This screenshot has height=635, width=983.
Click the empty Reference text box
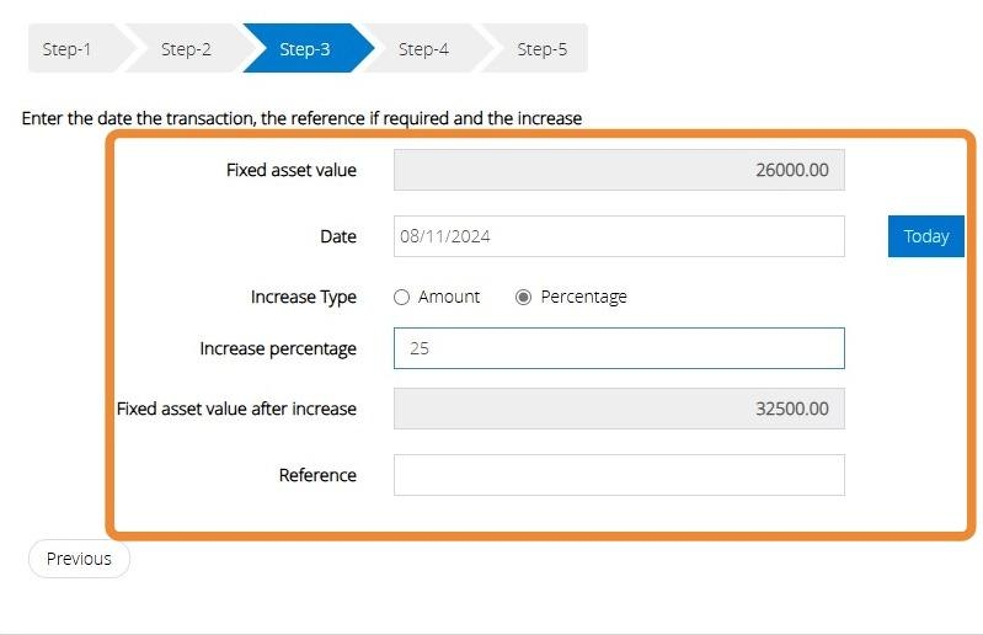point(618,475)
